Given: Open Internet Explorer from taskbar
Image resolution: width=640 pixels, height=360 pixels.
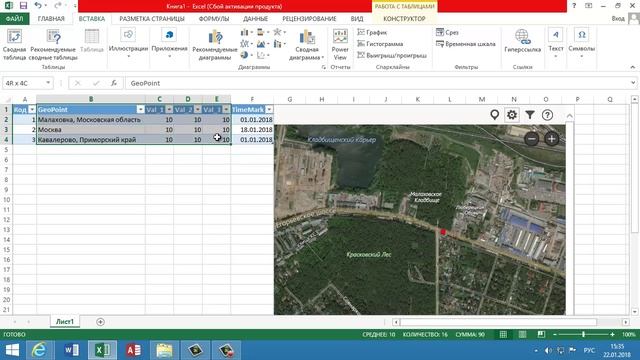Looking at the screenshot, I should (39, 350).
